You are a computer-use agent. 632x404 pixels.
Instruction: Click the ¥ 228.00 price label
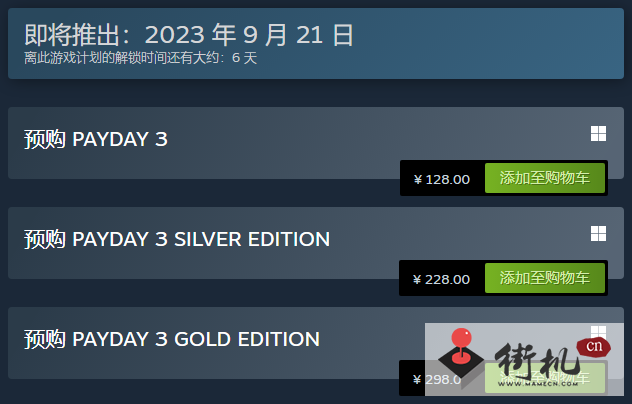point(441,279)
